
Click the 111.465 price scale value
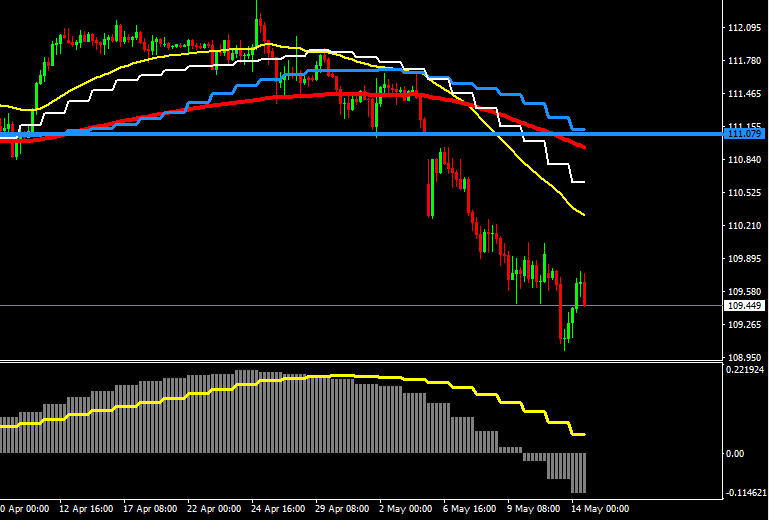(744, 93)
